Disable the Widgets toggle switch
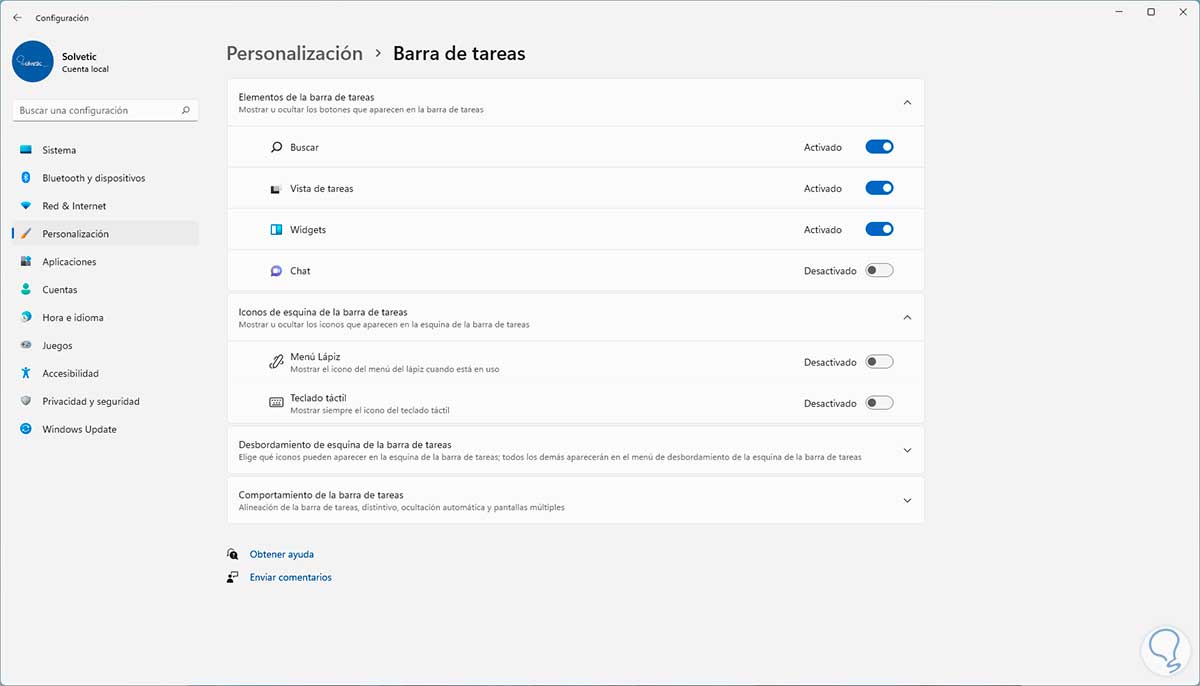1200x686 pixels. [879, 229]
